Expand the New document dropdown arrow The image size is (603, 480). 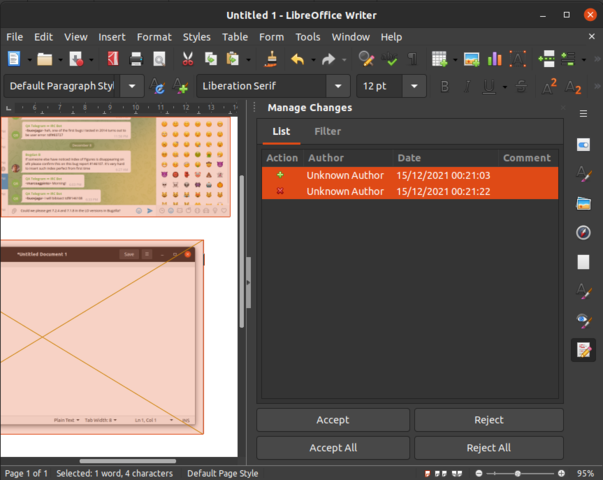[x=29, y=60]
